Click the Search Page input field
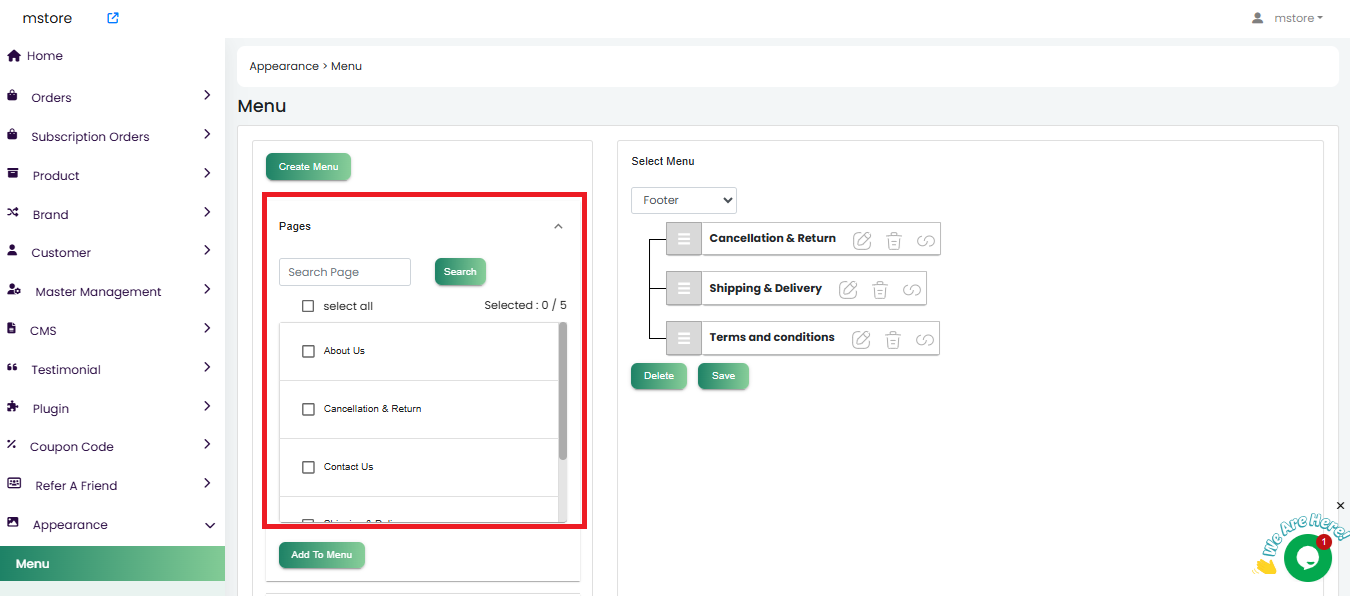Viewport: 1350px width, 599px height. (344, 272)
